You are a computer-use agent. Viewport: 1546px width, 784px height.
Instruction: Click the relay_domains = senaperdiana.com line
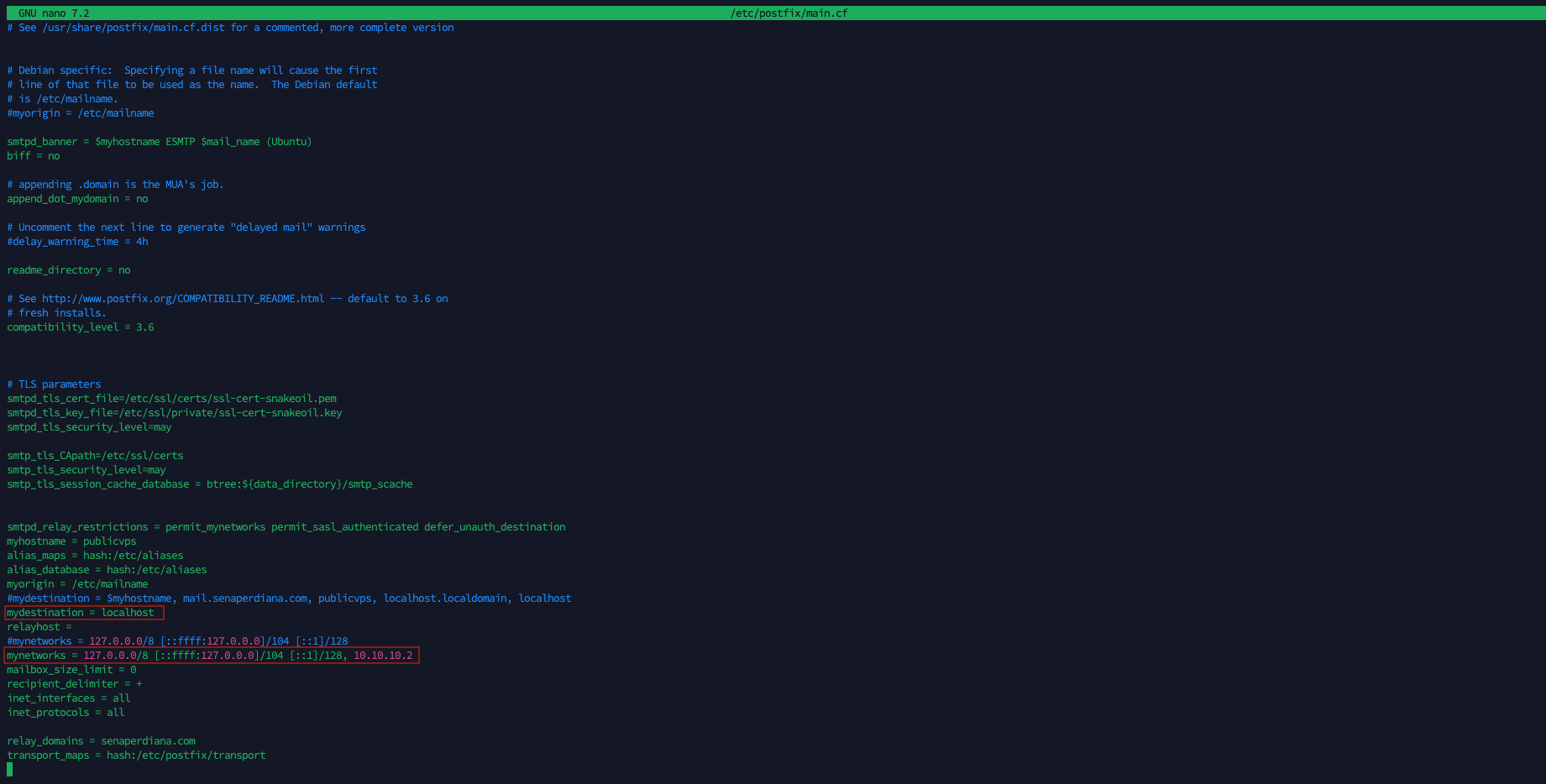click(x=101, y=741)
